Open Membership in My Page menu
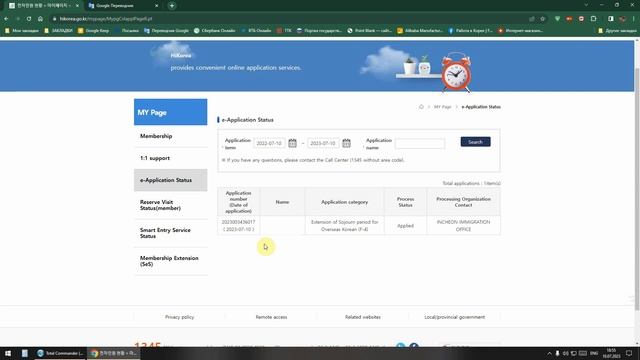Viewport: 640px width, 360px height. pyautogui.click(x=170, y=136)
